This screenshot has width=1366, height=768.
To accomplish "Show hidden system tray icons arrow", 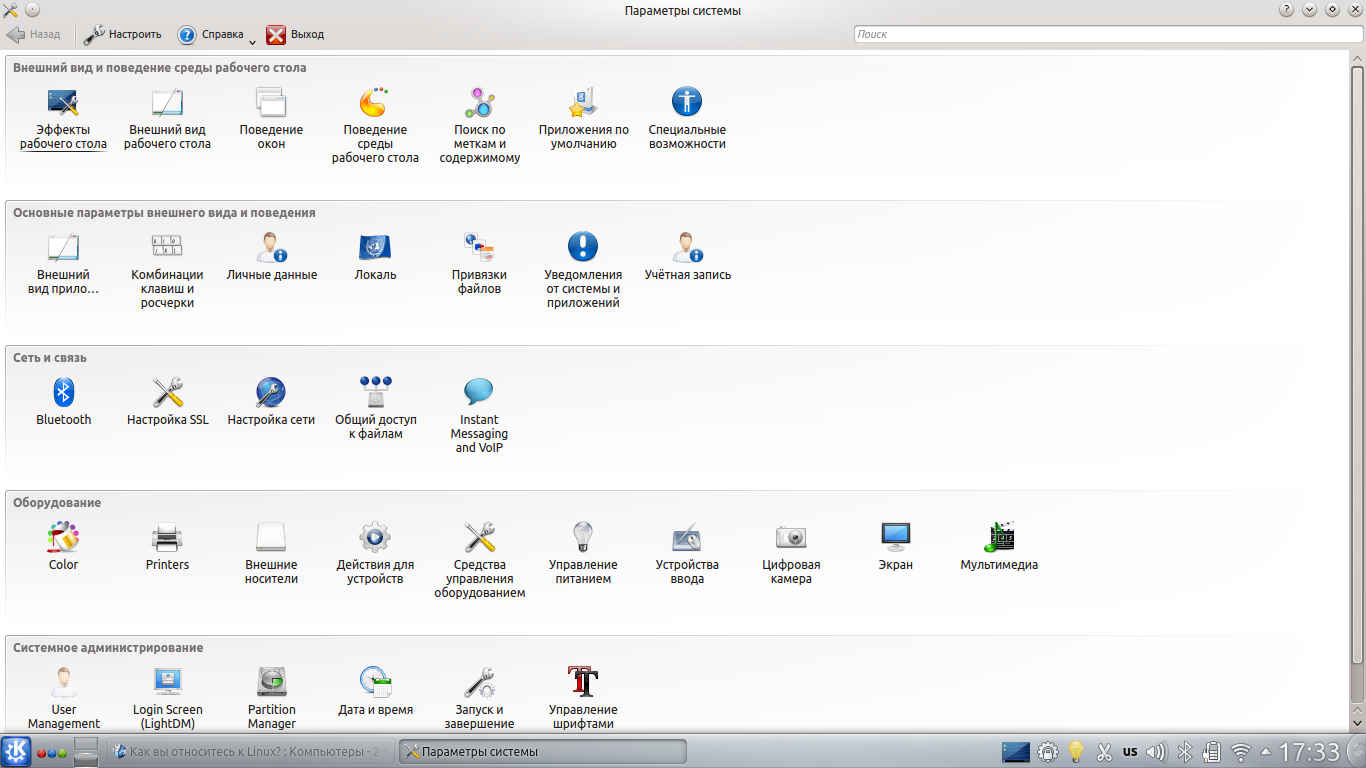I will pos(1266,751).
